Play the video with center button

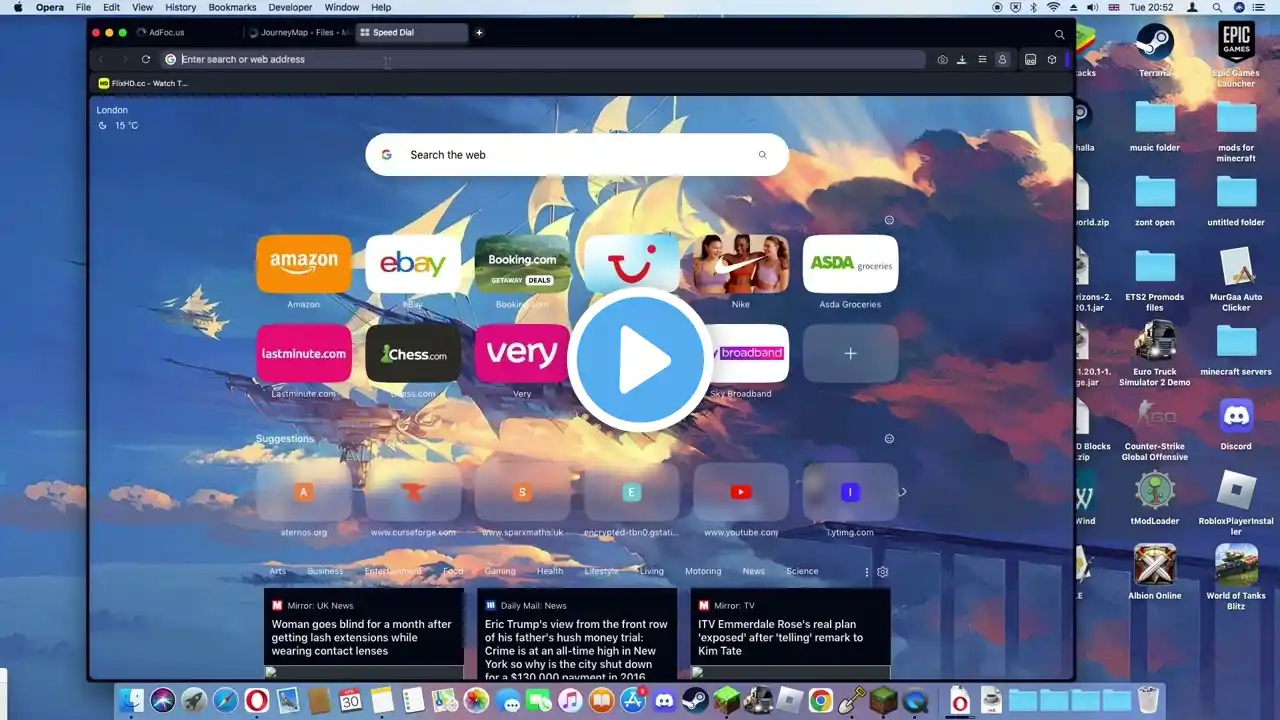tap(640, 360)
